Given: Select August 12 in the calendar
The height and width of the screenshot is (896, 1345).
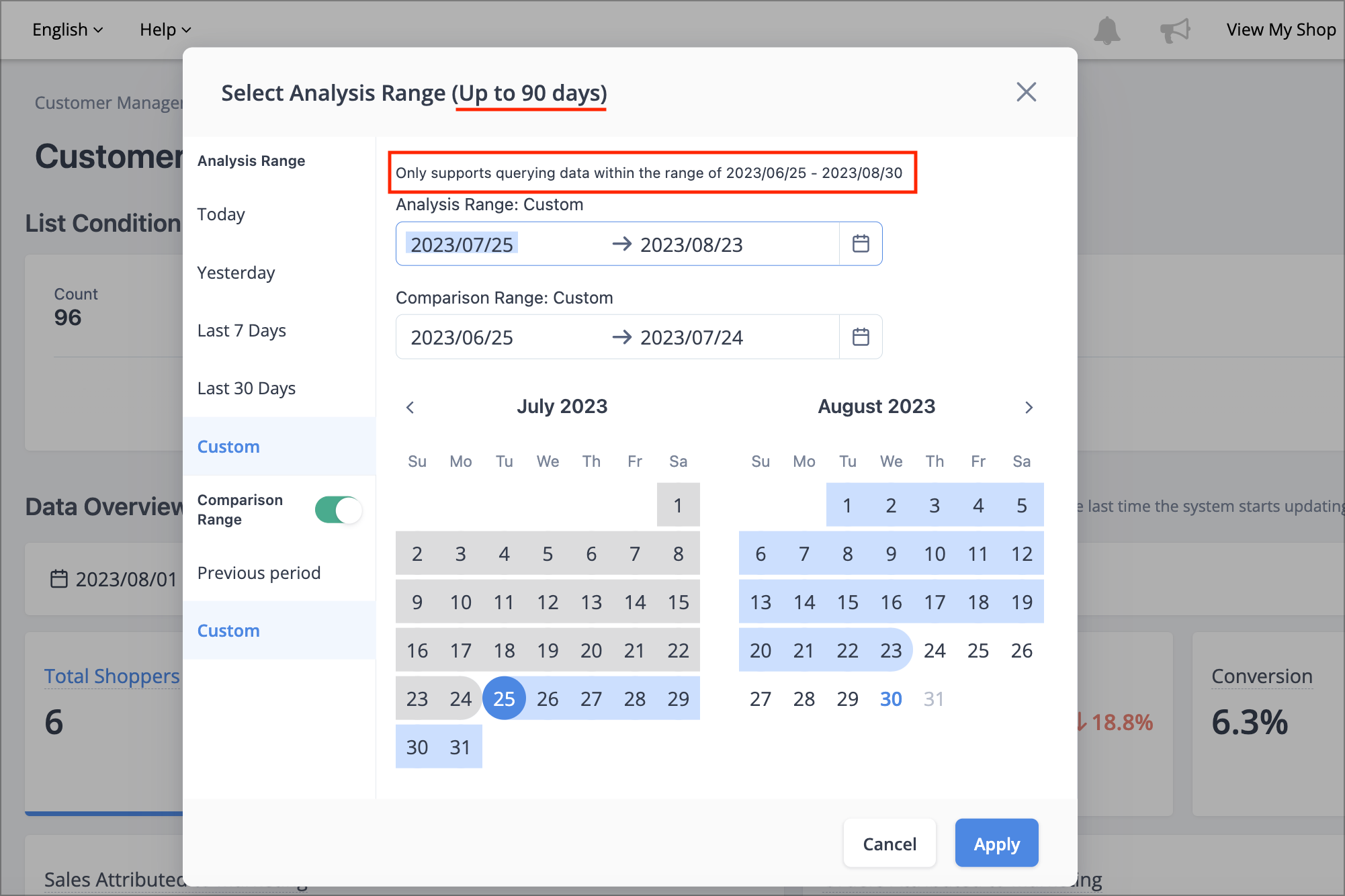Looking at the screenshot, I should (x=1022, y=553).
